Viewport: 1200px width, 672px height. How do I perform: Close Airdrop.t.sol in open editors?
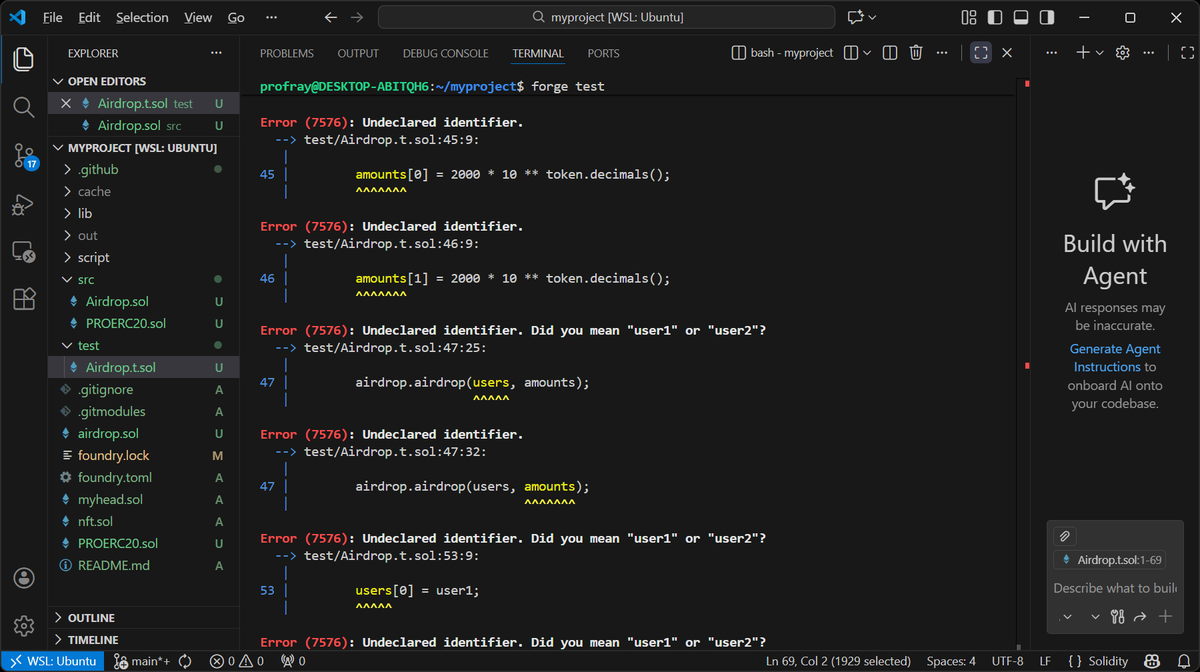tap(66, 103)
